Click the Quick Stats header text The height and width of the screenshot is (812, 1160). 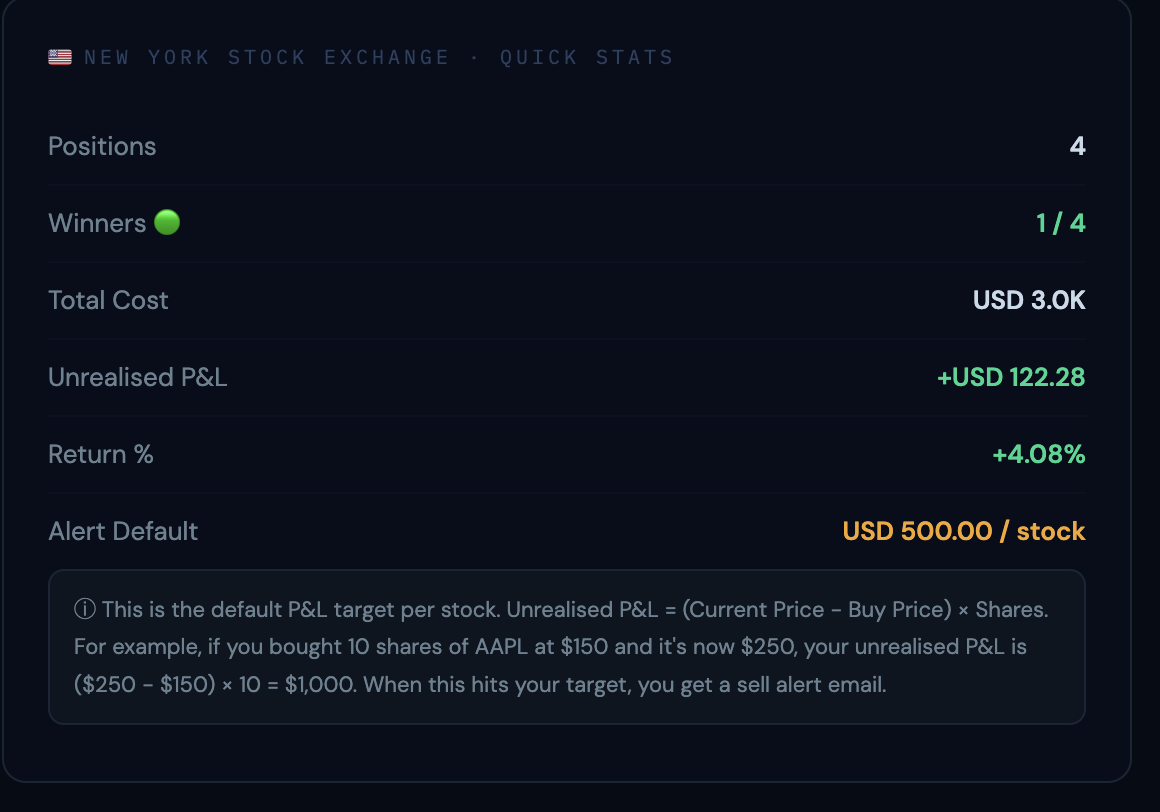(586, 58)
